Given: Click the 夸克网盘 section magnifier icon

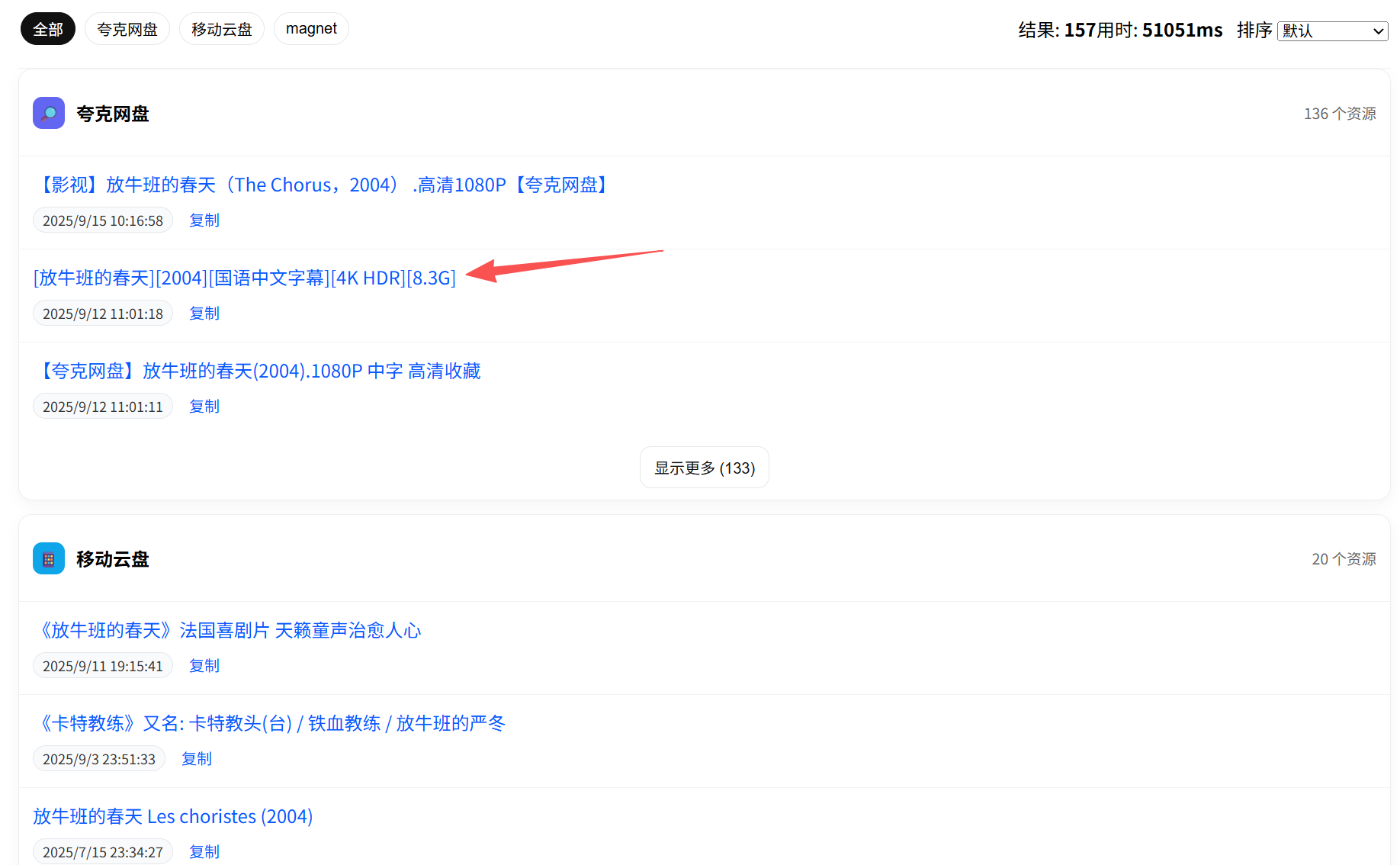Looking at the screenshot, I should pos(49,113).
